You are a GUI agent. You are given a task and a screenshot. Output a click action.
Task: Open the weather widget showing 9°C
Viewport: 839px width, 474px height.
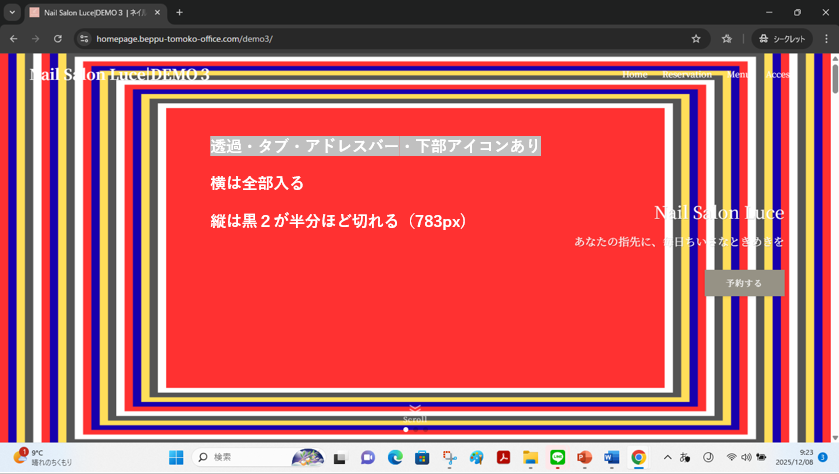pyautogui.click(x=42, y=457)
